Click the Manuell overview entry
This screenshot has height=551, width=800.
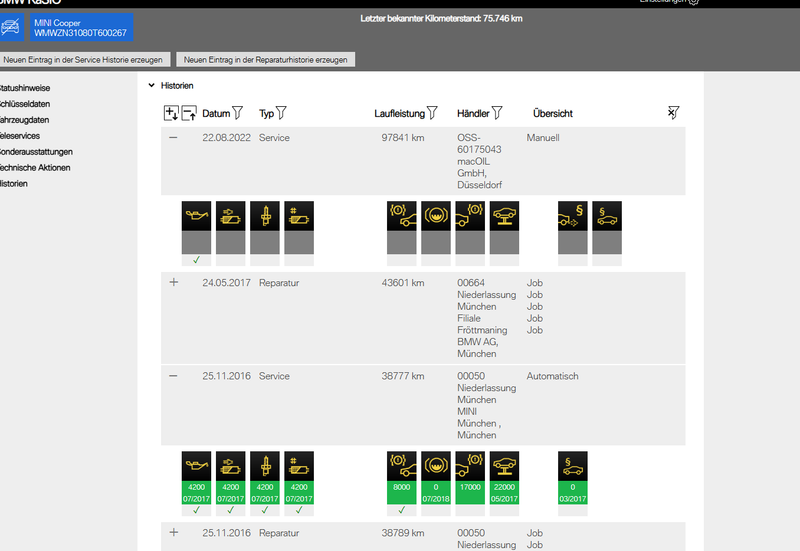pyautogui.click(x=543, y=138)
